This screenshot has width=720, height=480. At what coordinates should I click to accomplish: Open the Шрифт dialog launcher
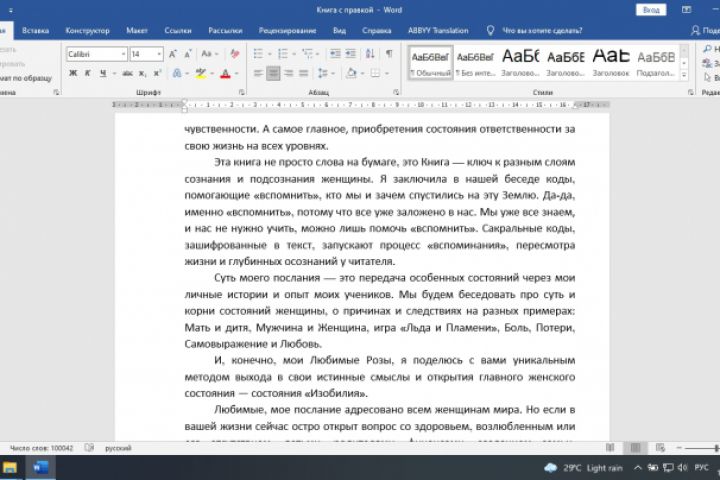[242, 92]
